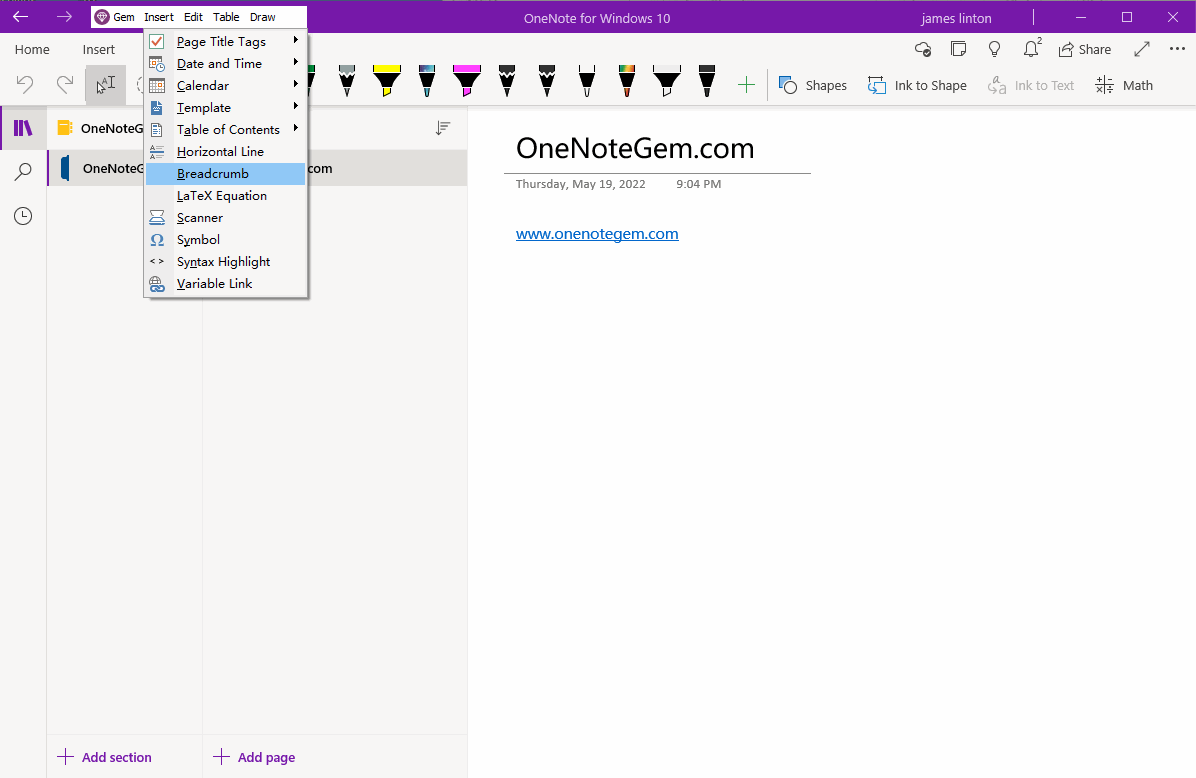The image size is (1196, 778).
Task: Click Add page
Action: [x=254, y=757]
